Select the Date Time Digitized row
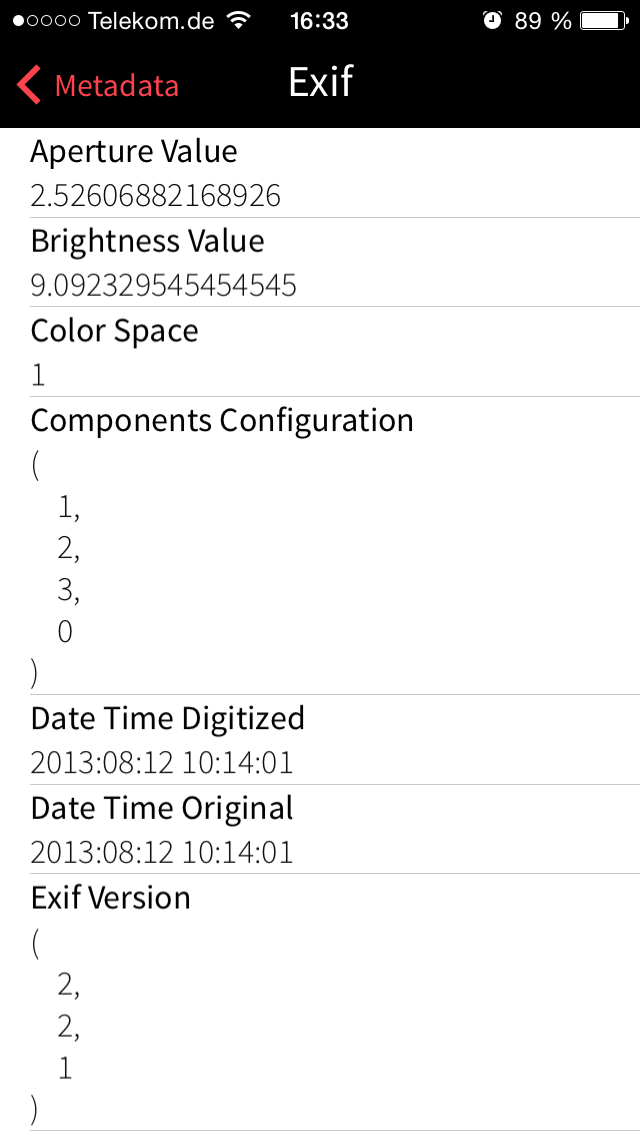640x1136 pixels. pyautogui.click(x=320, y=740)
